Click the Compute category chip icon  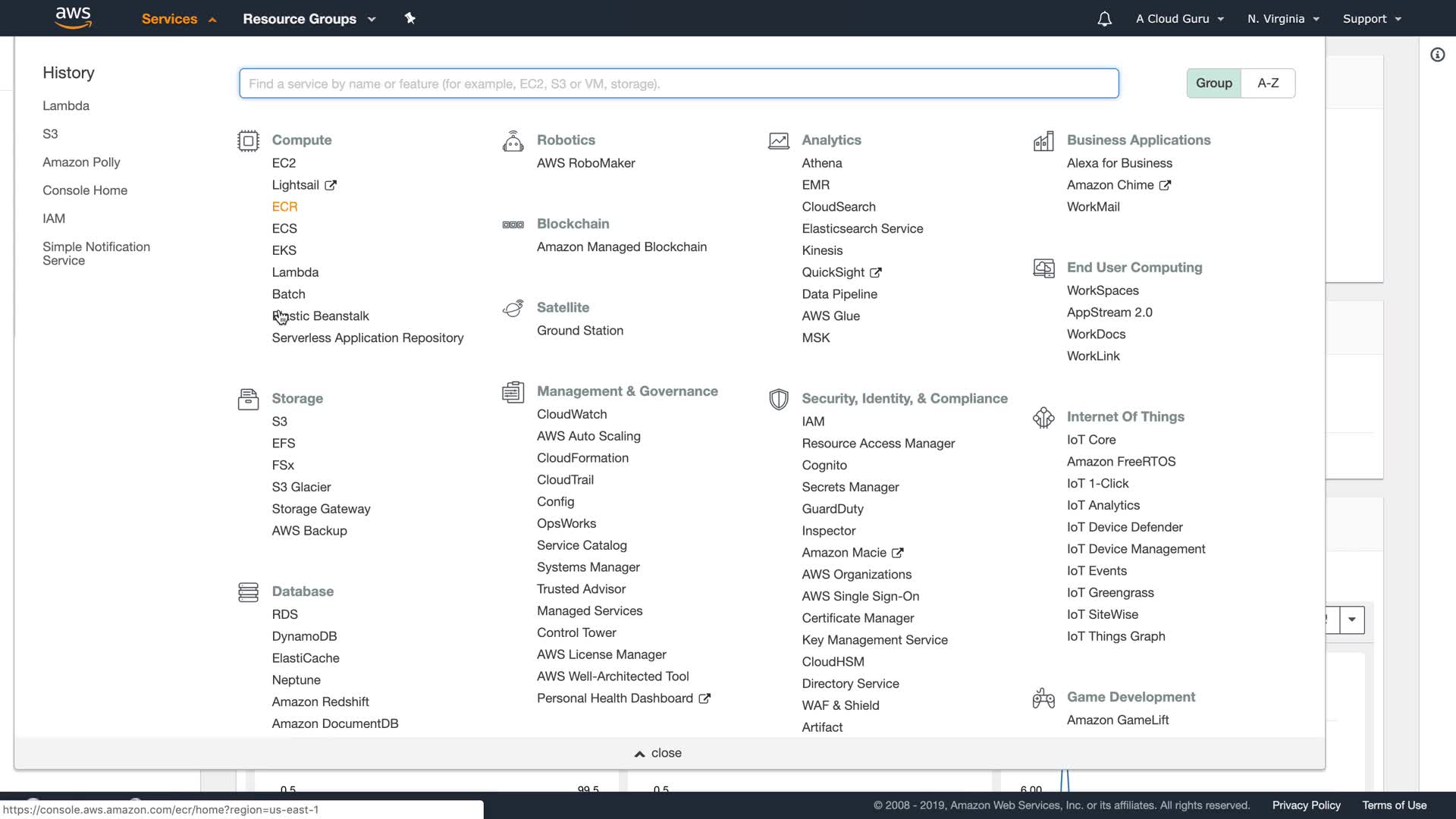pyautogui.click(x=248, y=141)
